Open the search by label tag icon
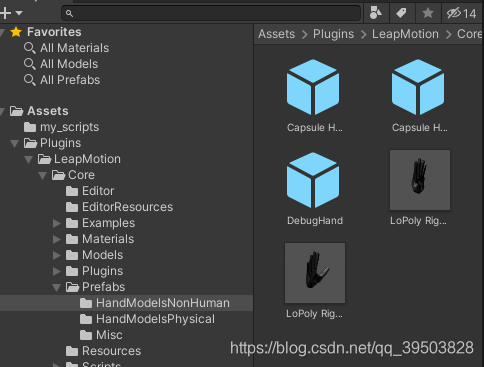The height and width of the screenshot is (367, 484). tap(401, 13)
